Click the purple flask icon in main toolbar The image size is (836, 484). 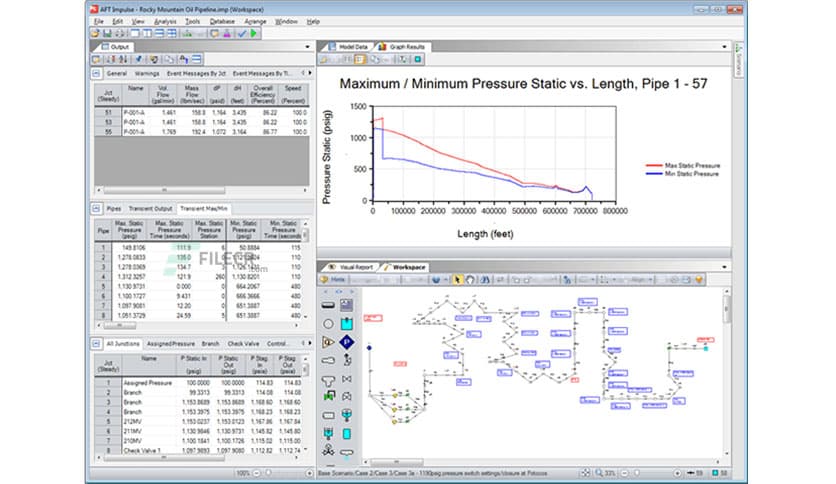pyautogui.click(x=227, y=33)
